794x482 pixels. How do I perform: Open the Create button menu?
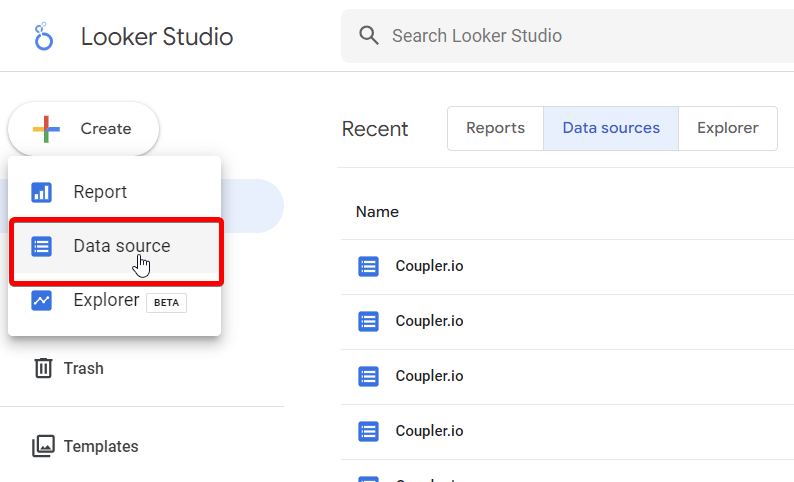(84, 129)
